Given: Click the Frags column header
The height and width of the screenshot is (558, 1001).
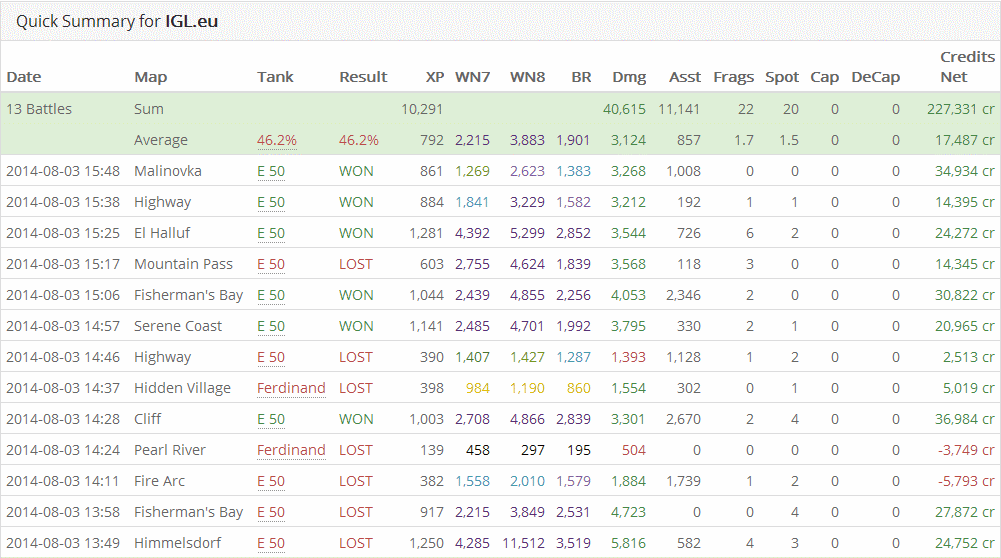Looking at the screenshot, I should point(734,77).
